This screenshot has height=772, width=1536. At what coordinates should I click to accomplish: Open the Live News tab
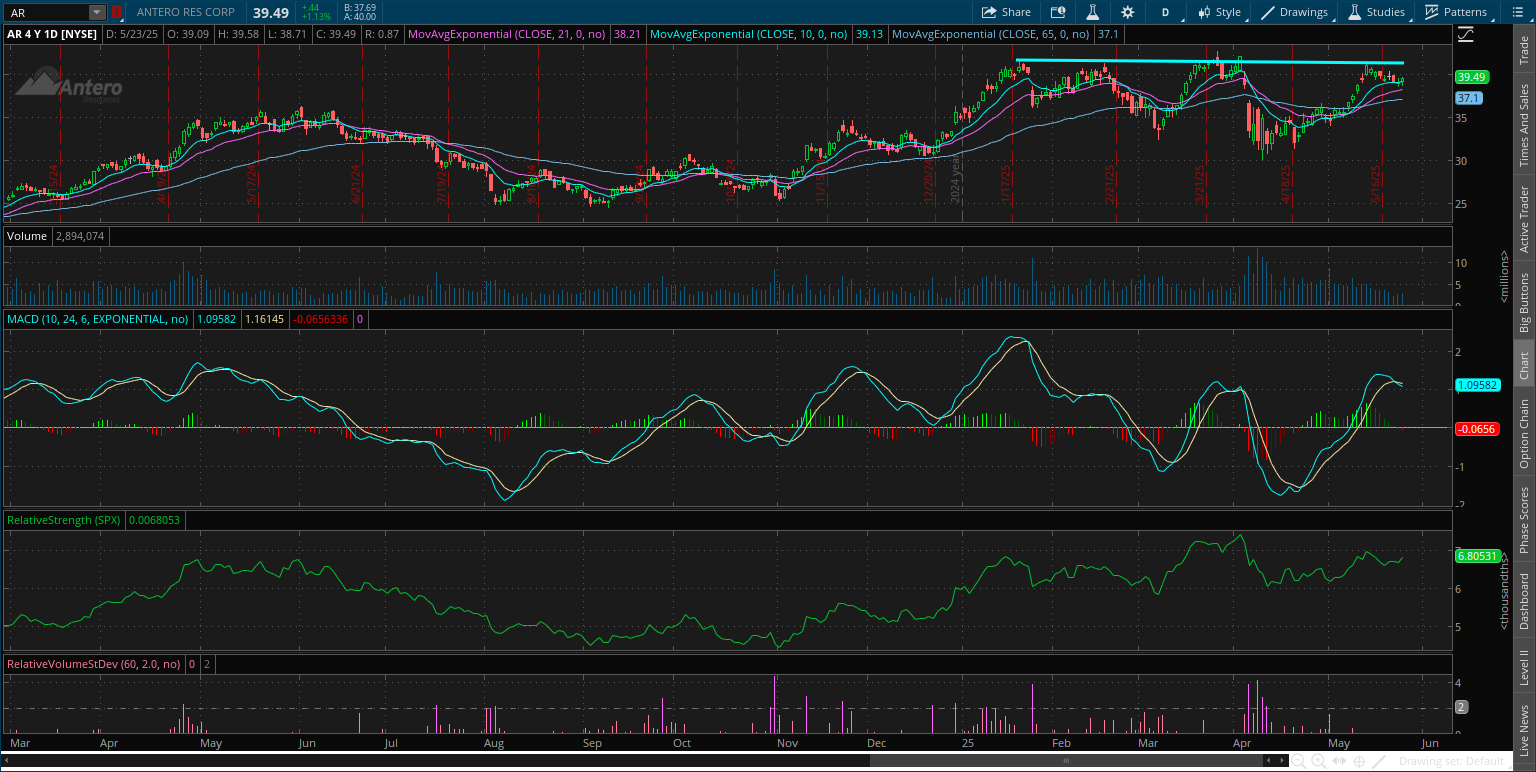coord(1524,729)
